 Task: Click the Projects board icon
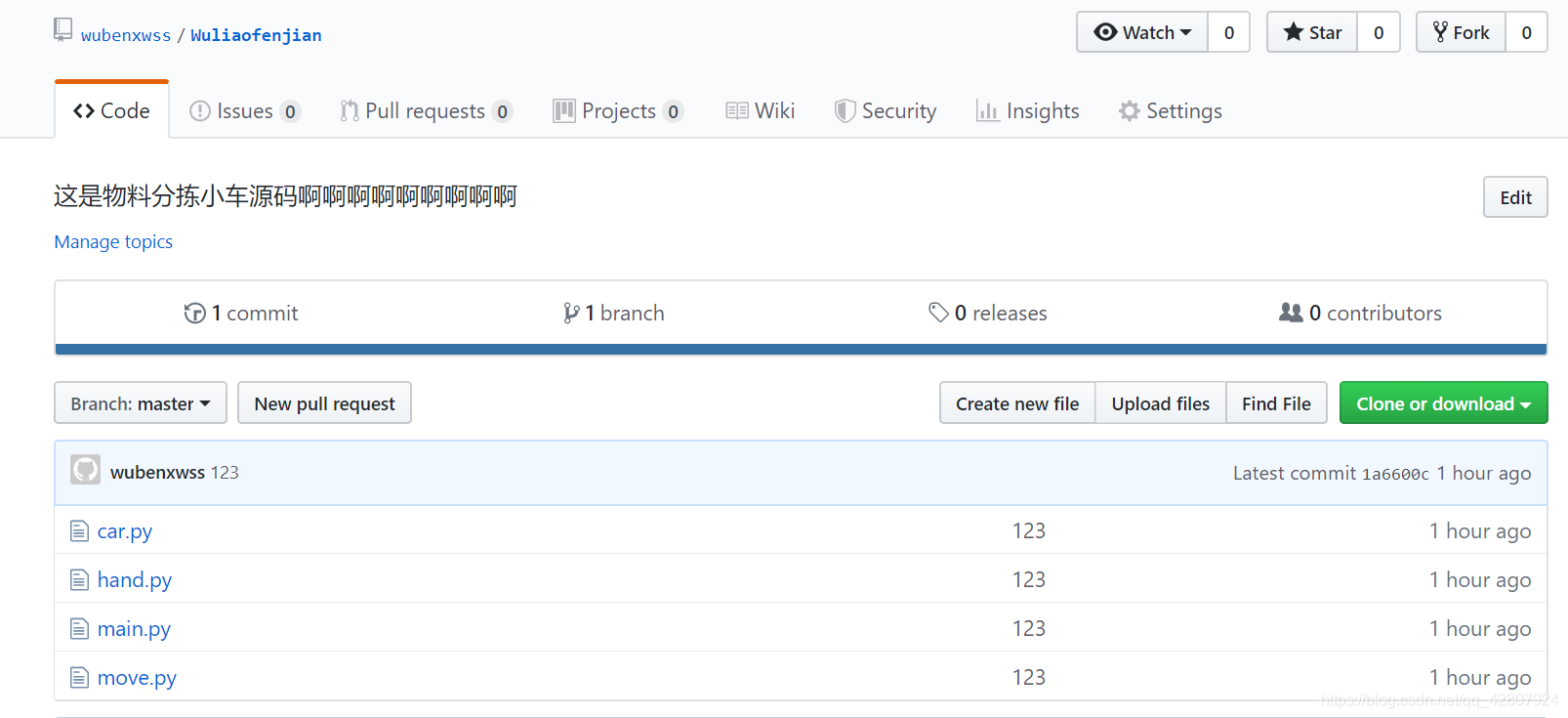coord(563,111)
